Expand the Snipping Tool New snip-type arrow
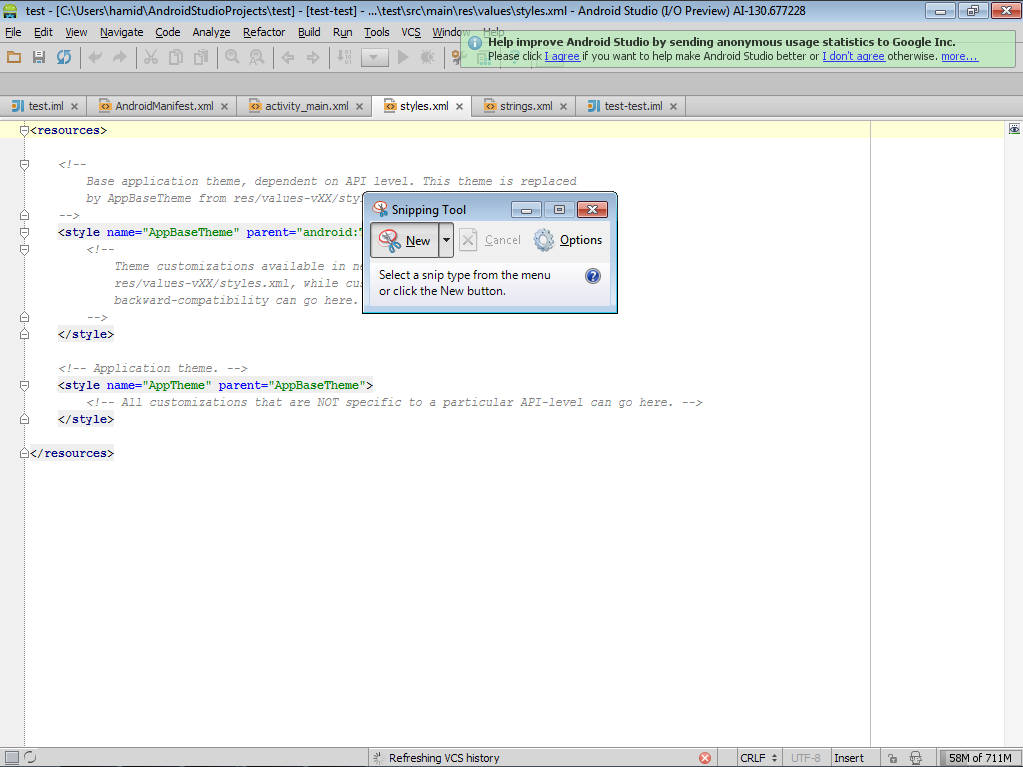The image size is (1023, 767). point(446,240)
